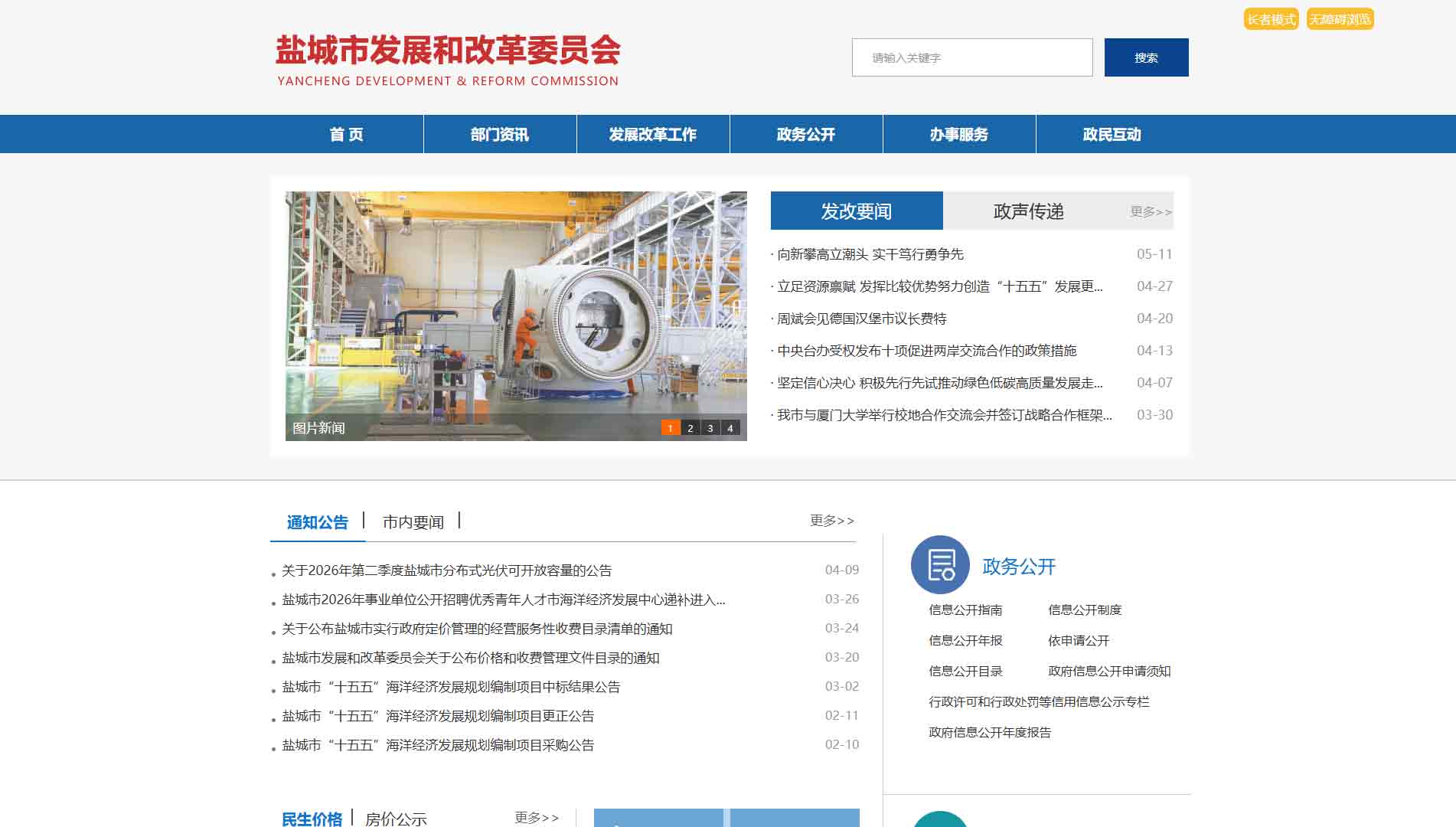1456x827 pixels.
Task: Click the 图片新闻 caption on slideshow
Action: (318, 428)
